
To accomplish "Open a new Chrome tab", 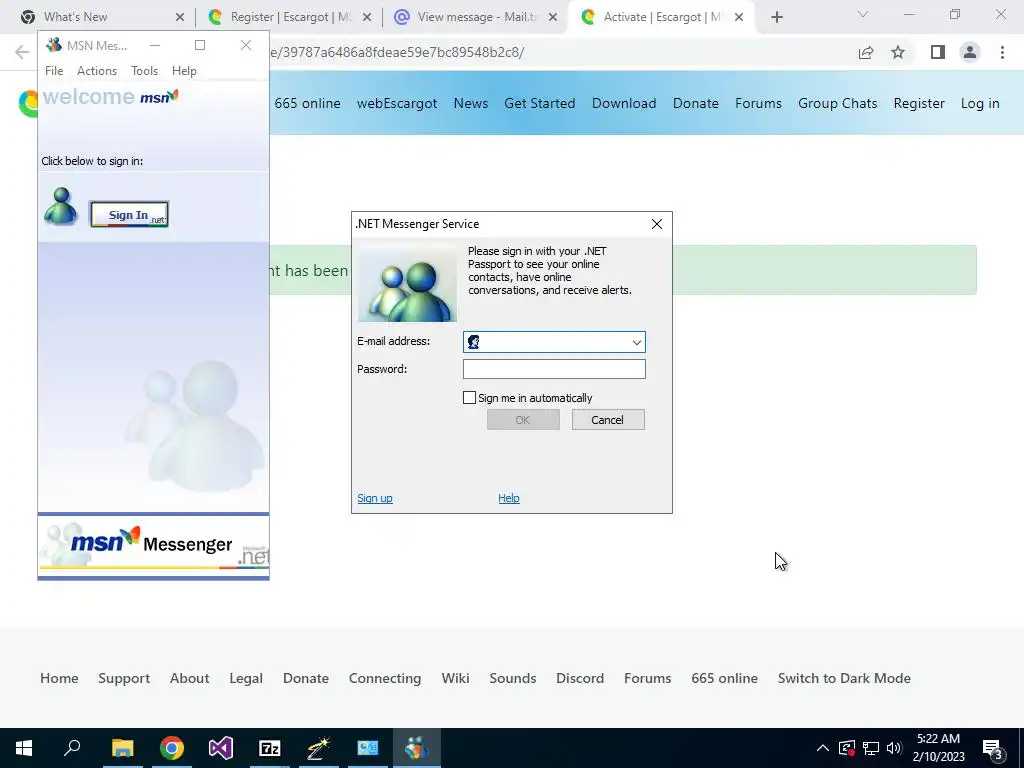I will [776, 17].
